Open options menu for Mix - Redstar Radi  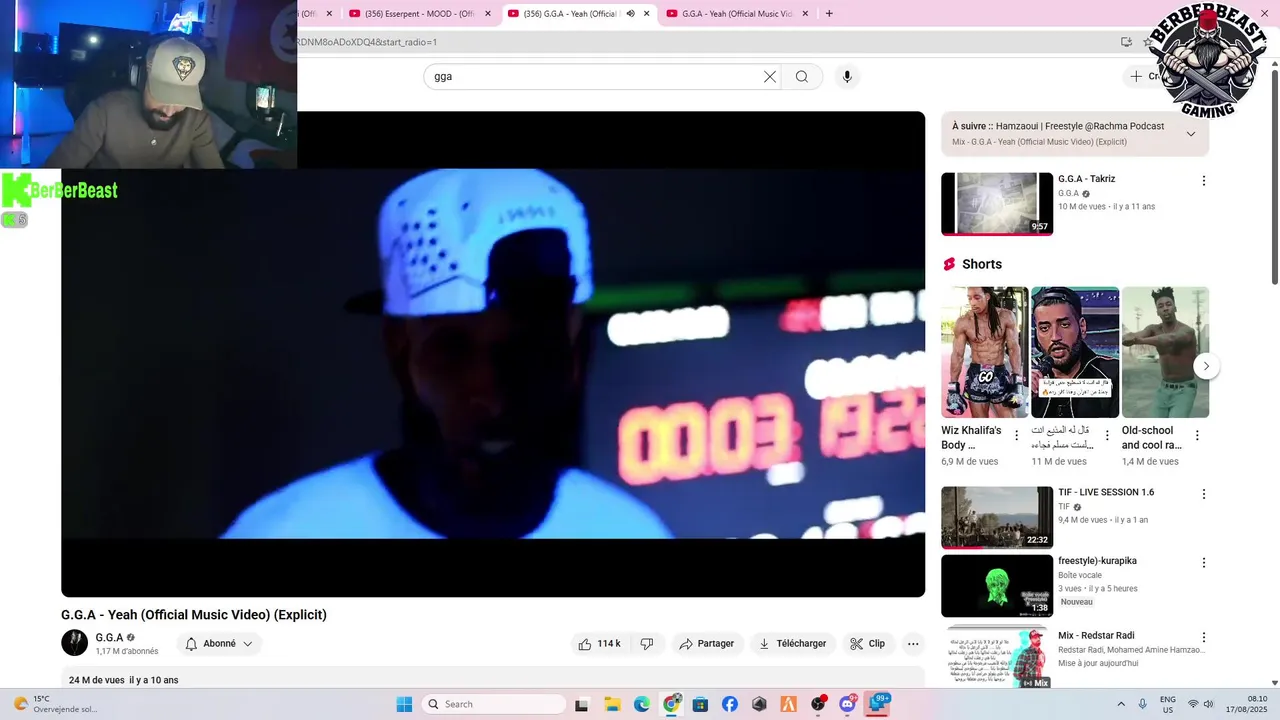[1204, 637]
